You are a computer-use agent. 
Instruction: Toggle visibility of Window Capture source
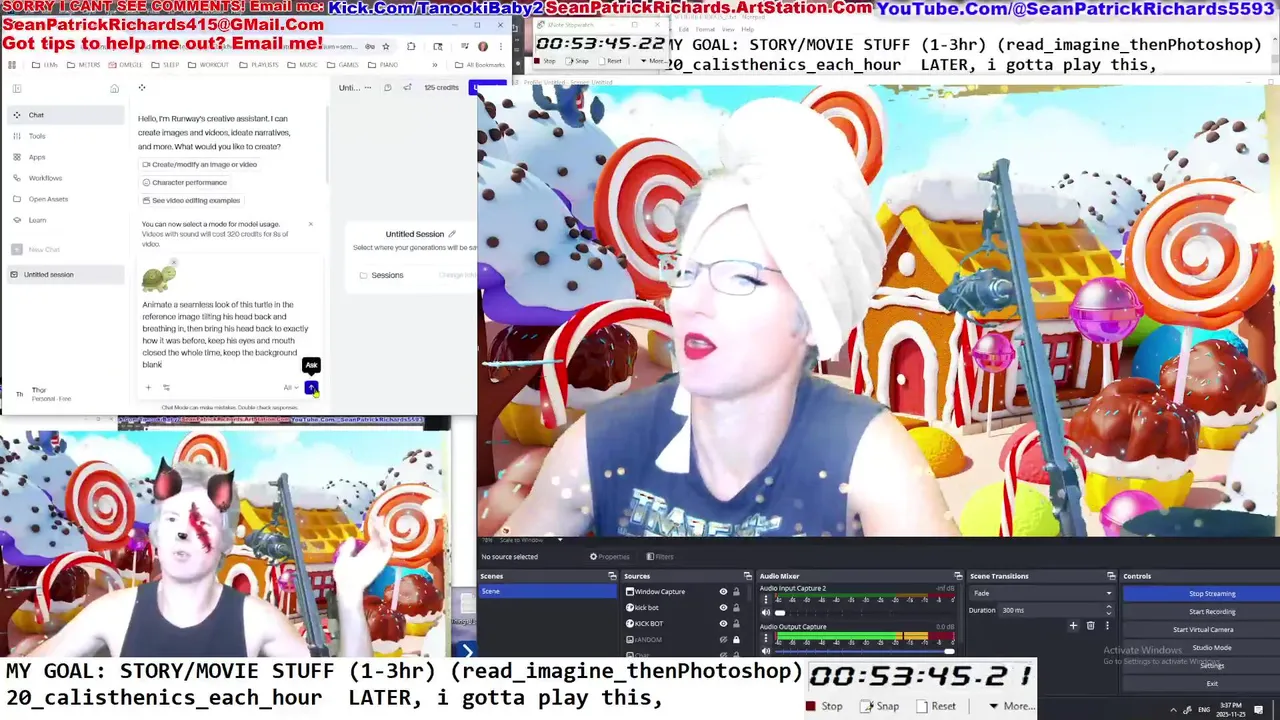click(723, 592)
